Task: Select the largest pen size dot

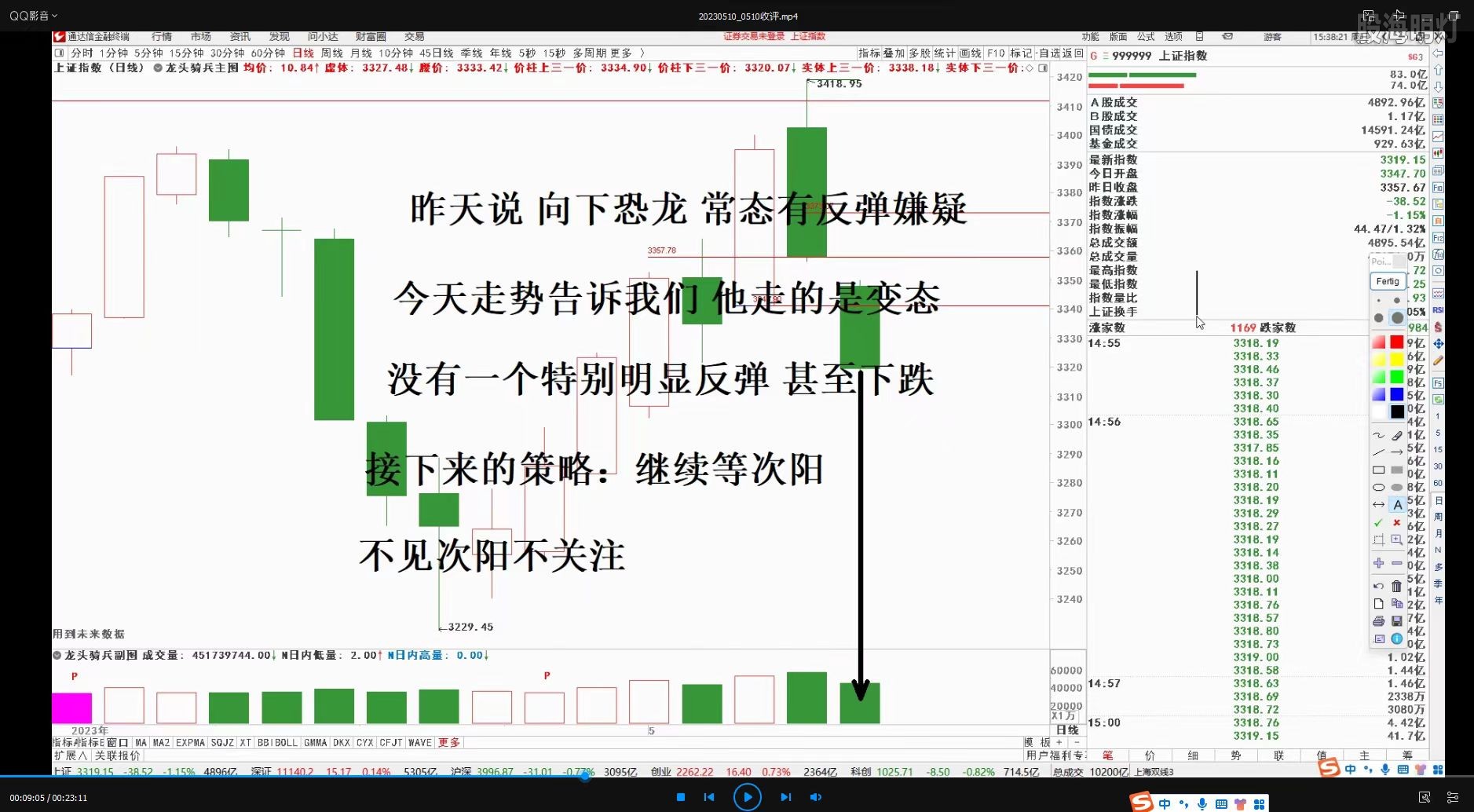Action: pyautogui.click(x=1397, y=318)
